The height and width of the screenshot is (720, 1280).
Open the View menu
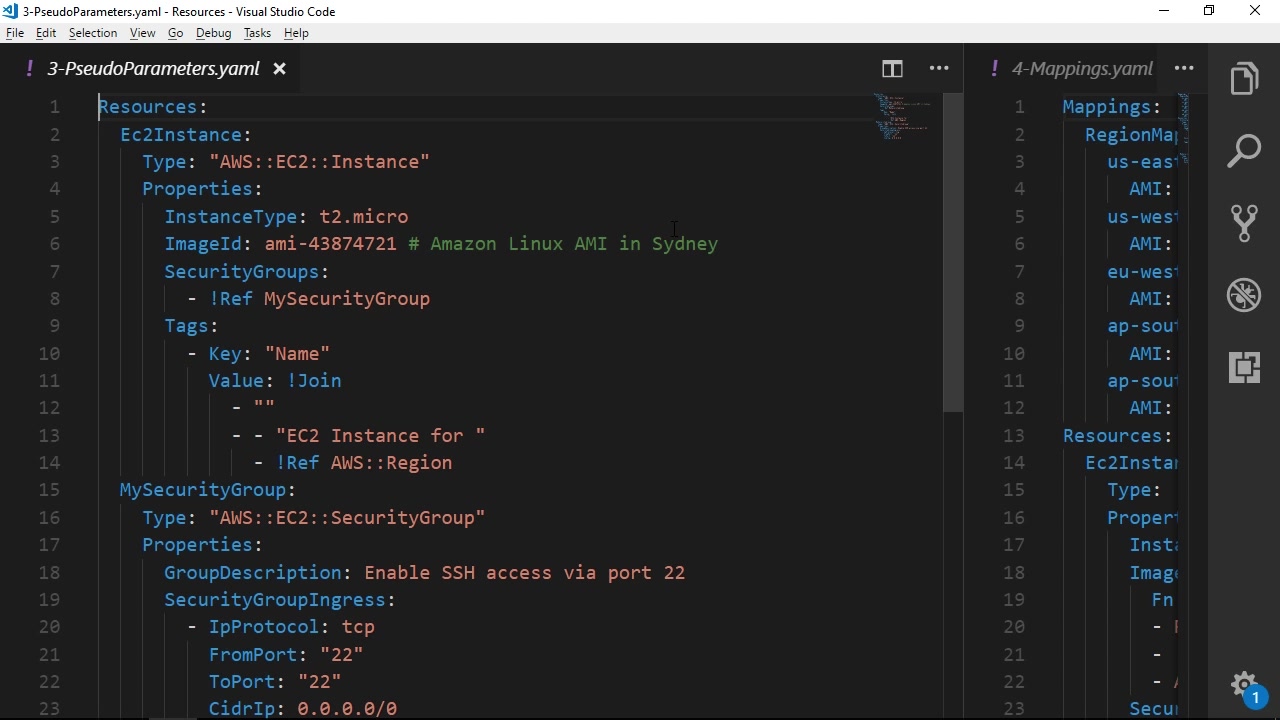pos(143,33)
